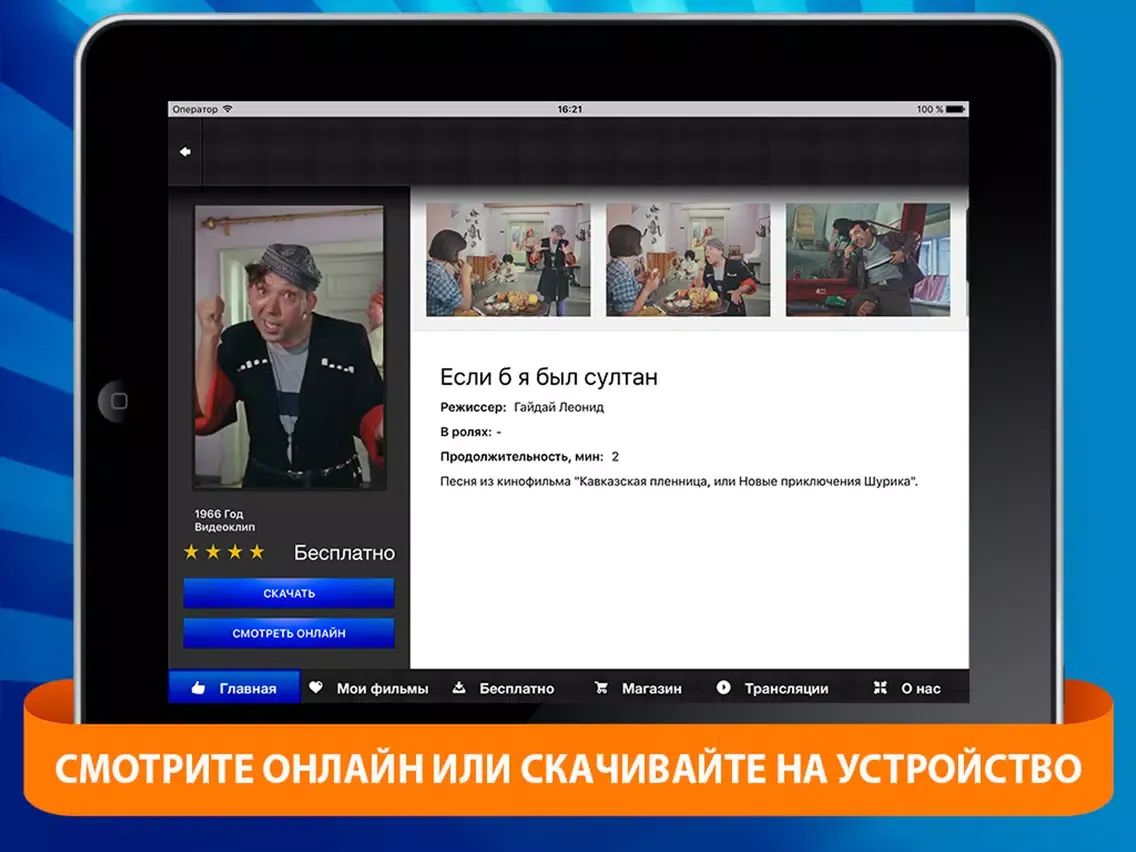Select director name Гайдай Леонид

tap(559, 407)
